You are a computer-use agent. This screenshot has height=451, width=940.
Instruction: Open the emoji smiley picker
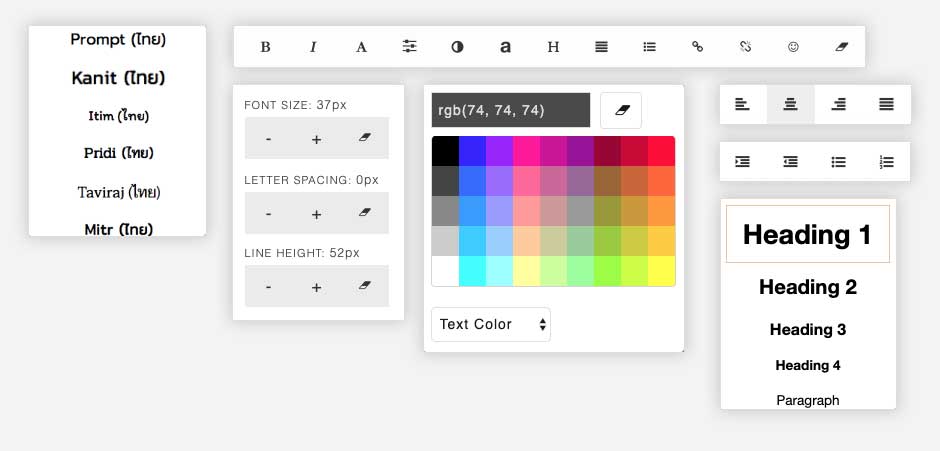click(793, 47)
